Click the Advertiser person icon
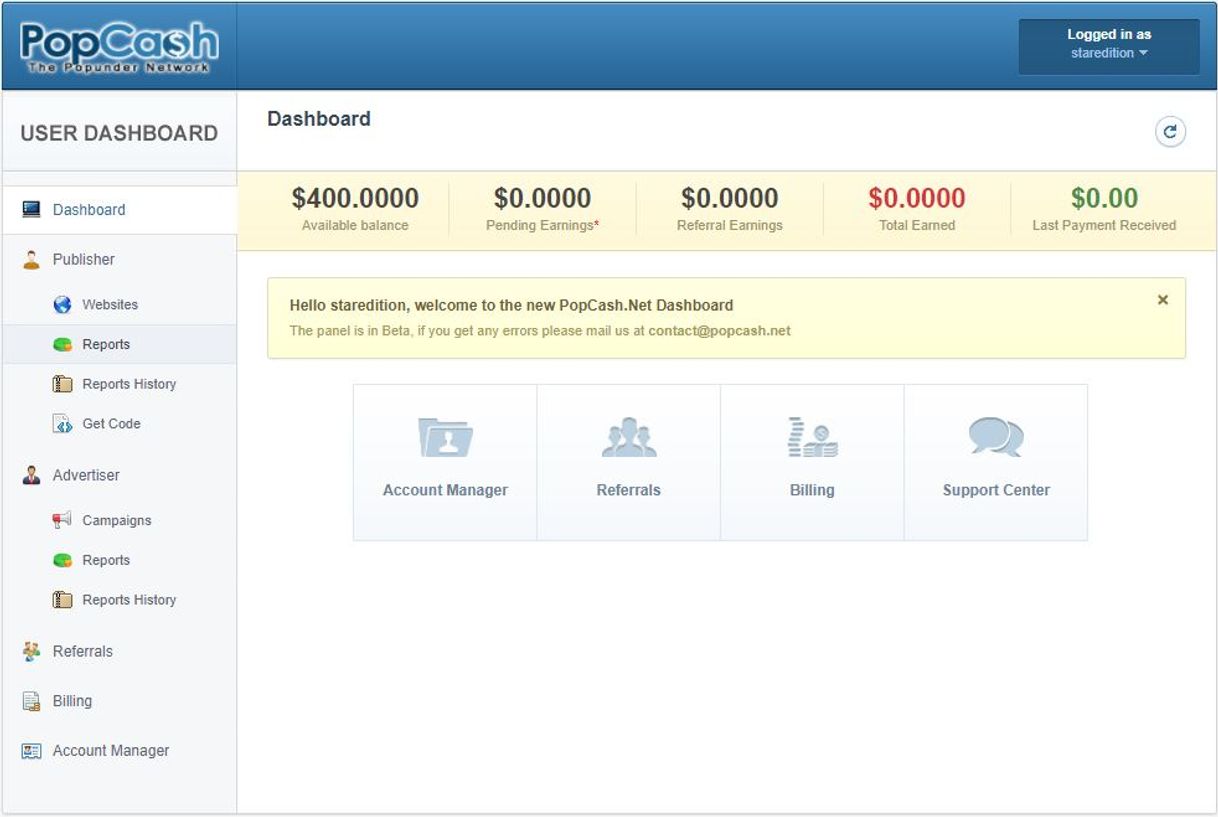Screen dimensions: 1218x817 tap(31, 476)
